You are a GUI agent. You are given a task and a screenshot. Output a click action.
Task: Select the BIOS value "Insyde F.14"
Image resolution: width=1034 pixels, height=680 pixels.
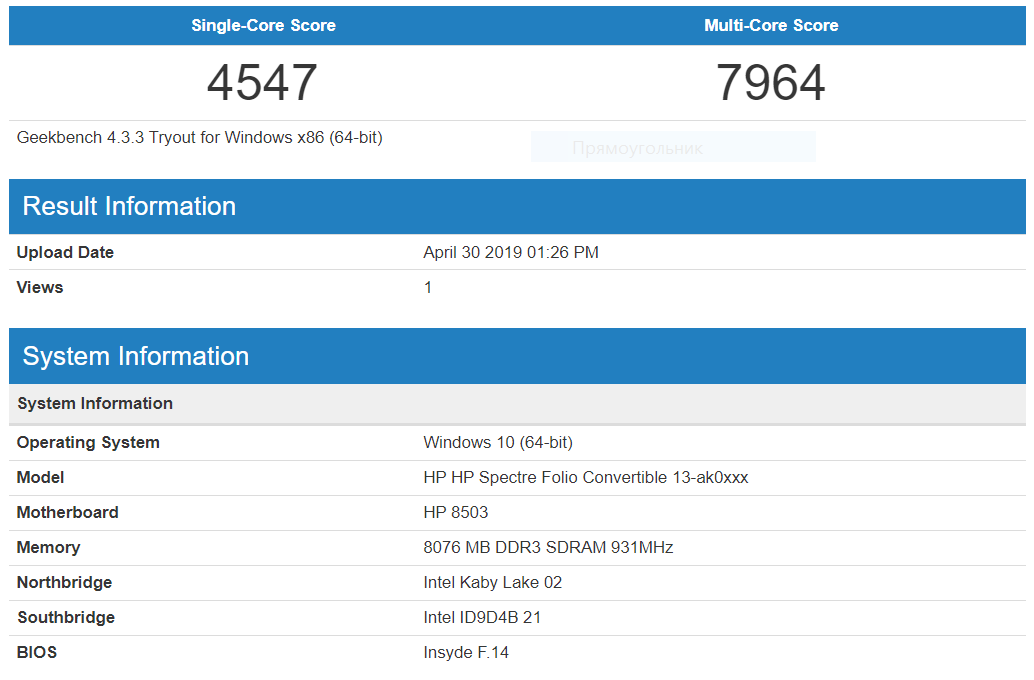click(x=466, y=652)
